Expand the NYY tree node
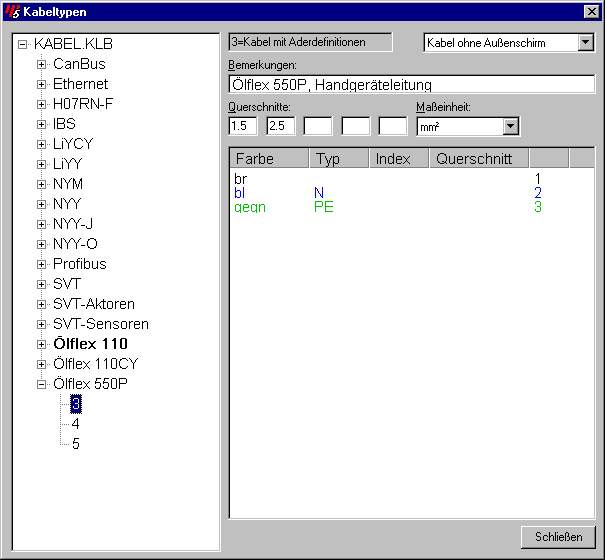 (x=41, y=204)
